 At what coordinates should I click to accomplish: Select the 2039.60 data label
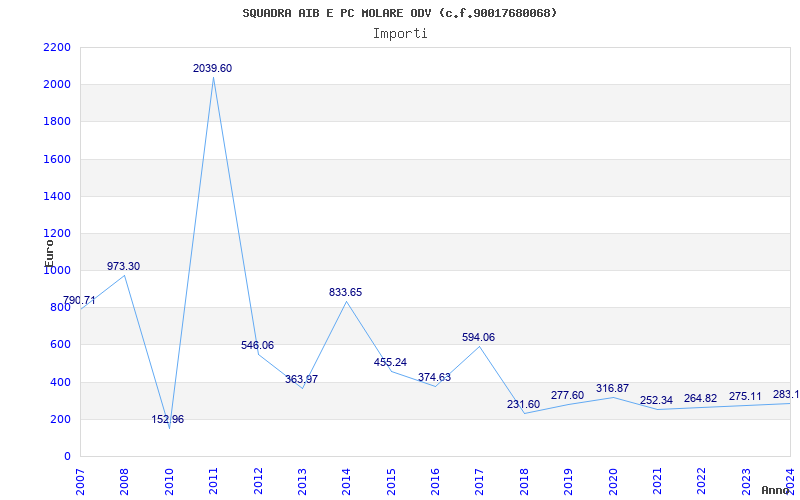212,68
